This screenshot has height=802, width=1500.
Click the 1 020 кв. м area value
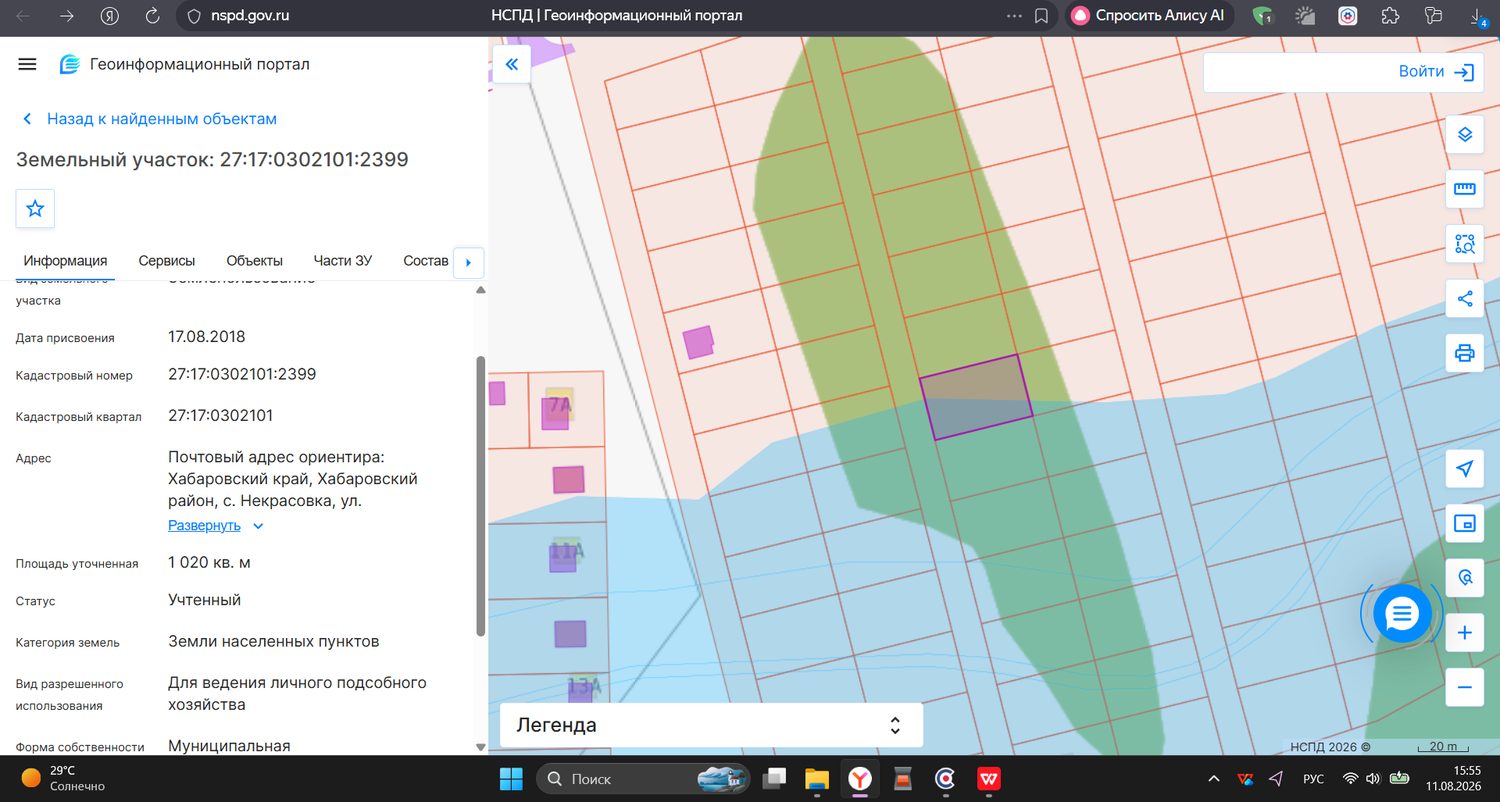click(209, 562)
